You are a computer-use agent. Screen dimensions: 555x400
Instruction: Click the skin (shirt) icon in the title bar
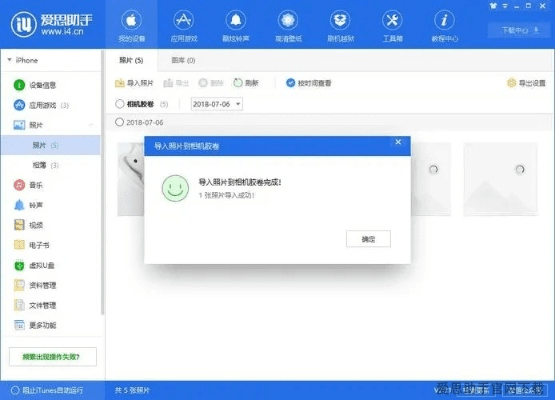pyautogui.click(x=493, y=6)
